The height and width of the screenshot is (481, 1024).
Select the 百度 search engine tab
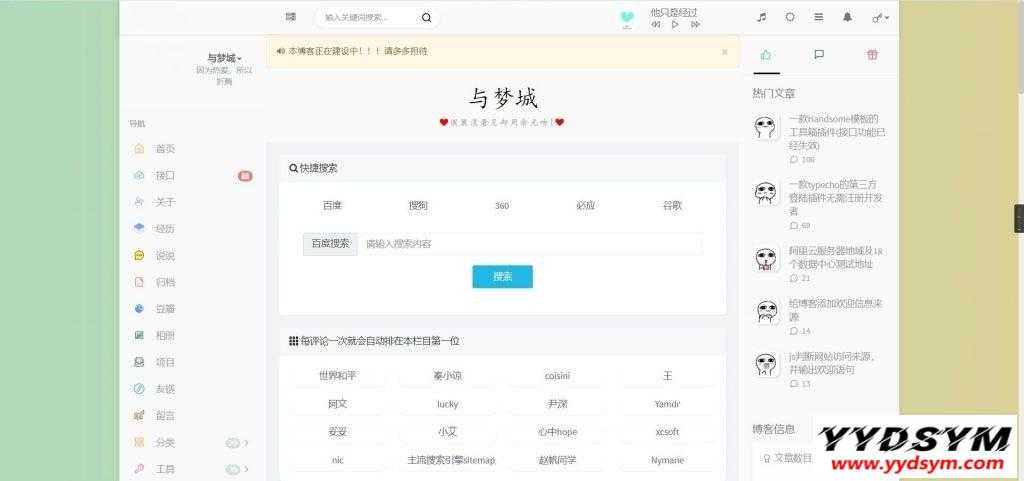pyautogui.click(x=332, y=206)
